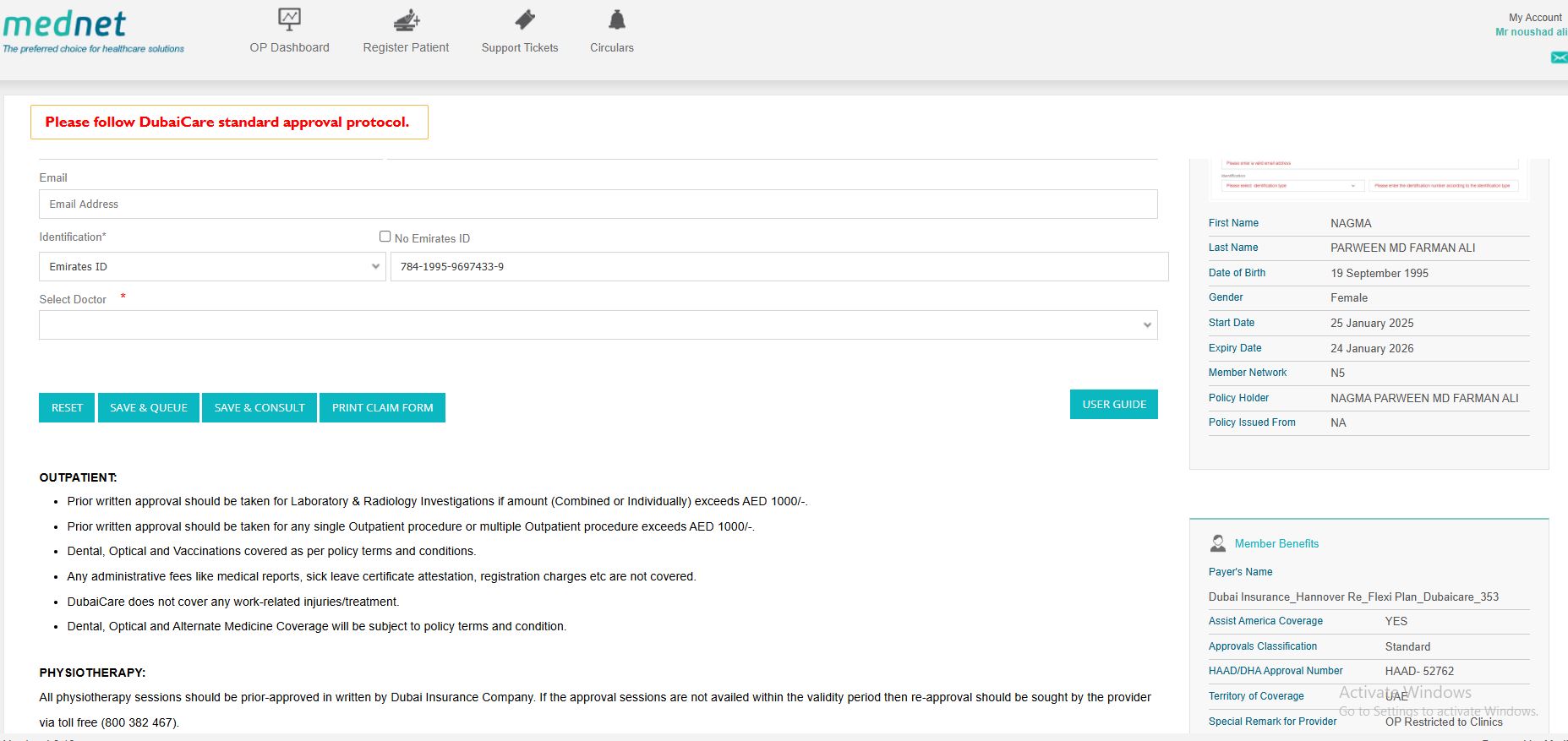
Task: Click the Mr noushad ali account link
Action: click(1531, 32)
